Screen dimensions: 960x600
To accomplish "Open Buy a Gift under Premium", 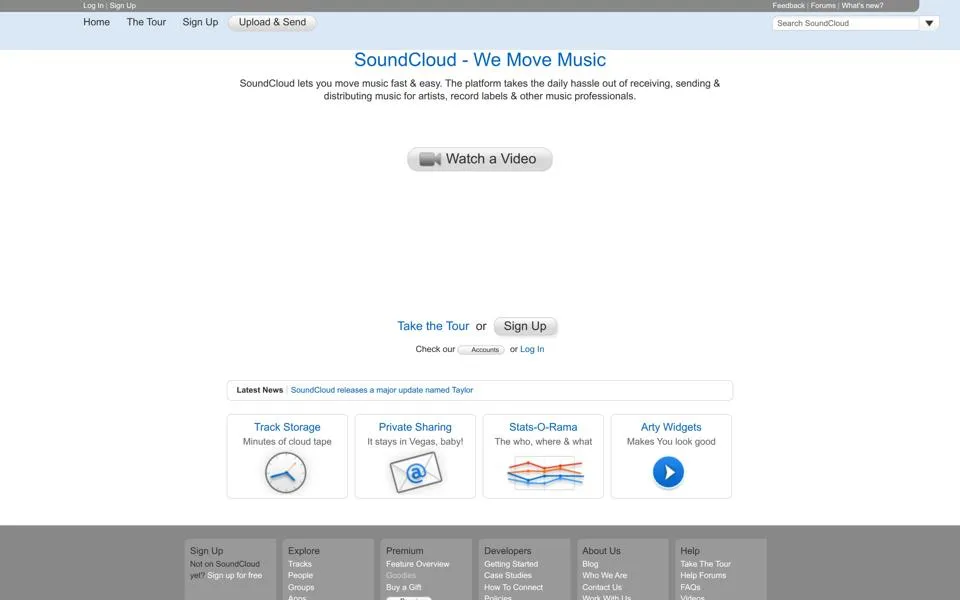I will [404, 587].
